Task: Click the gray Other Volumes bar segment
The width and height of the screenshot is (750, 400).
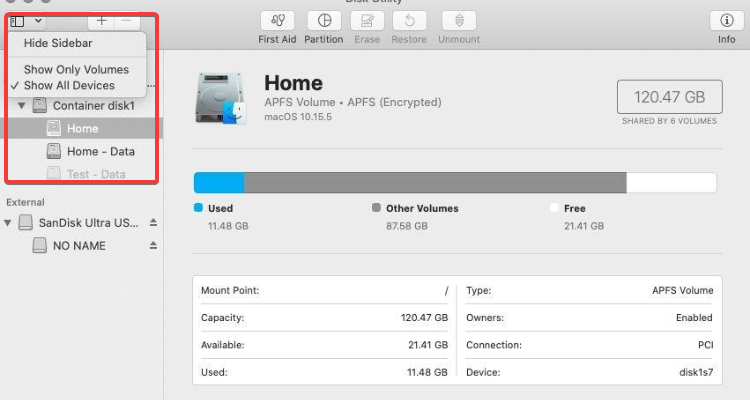Action: 435,183
